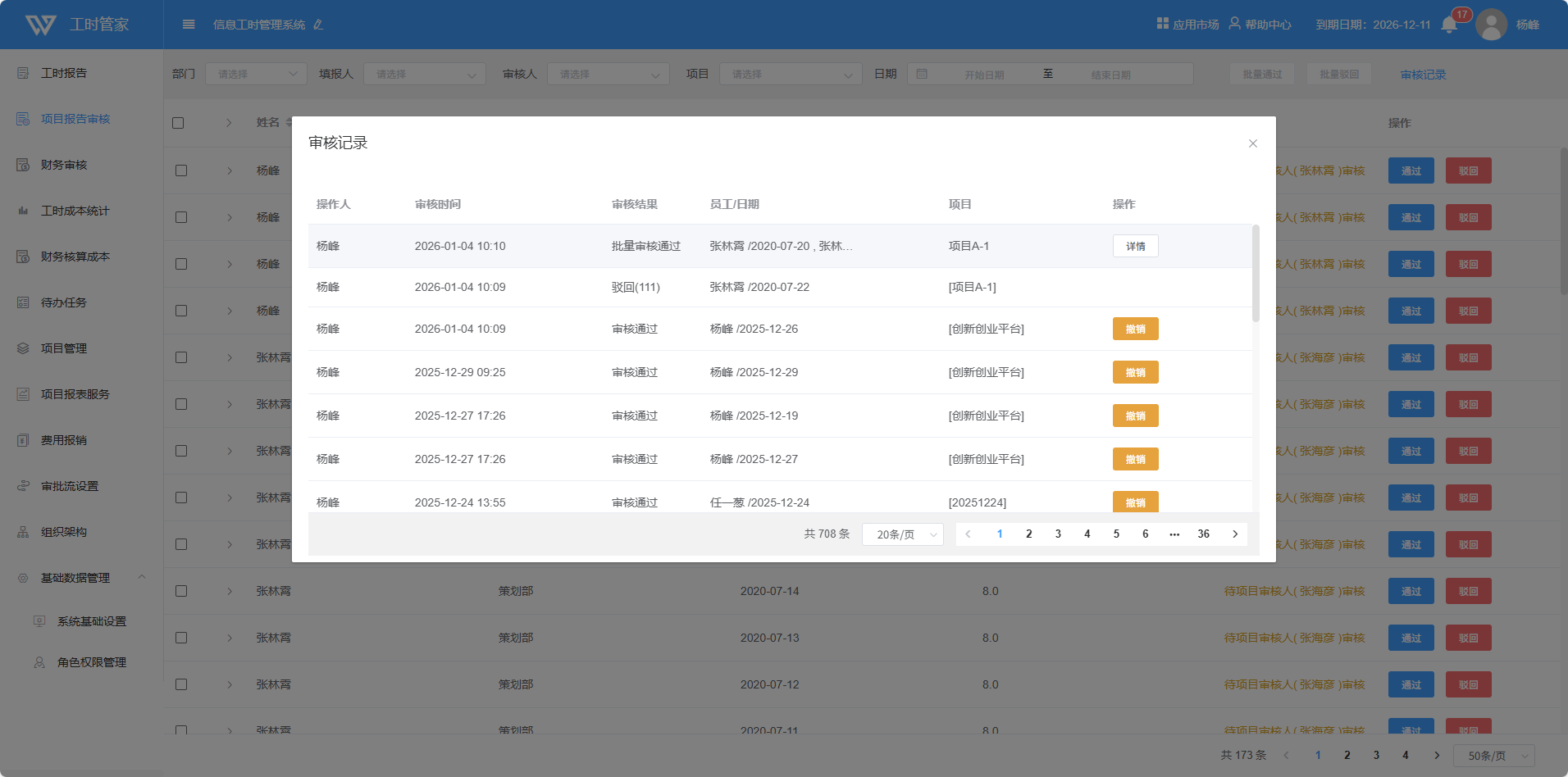The height and width of the screenshot is (777, 1568).
Task: Go to 工时成本统计 in the sidebar
Action: [x=75, y=211]
